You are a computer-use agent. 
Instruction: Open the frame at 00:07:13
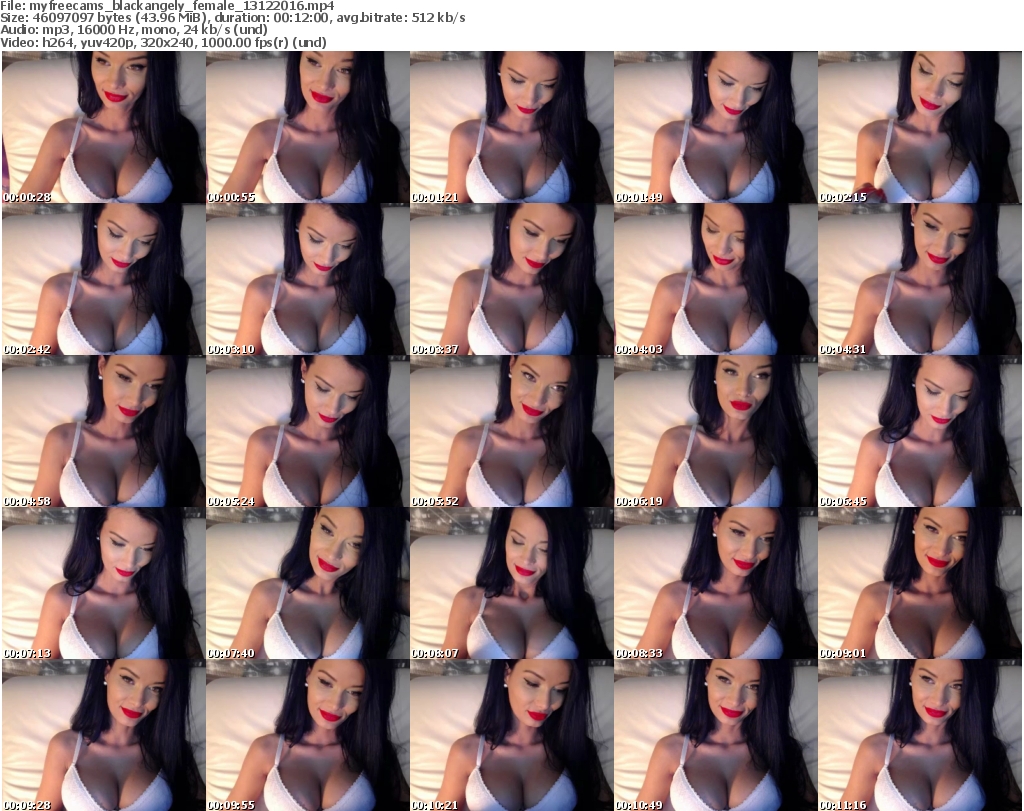[x=104, y=583]
